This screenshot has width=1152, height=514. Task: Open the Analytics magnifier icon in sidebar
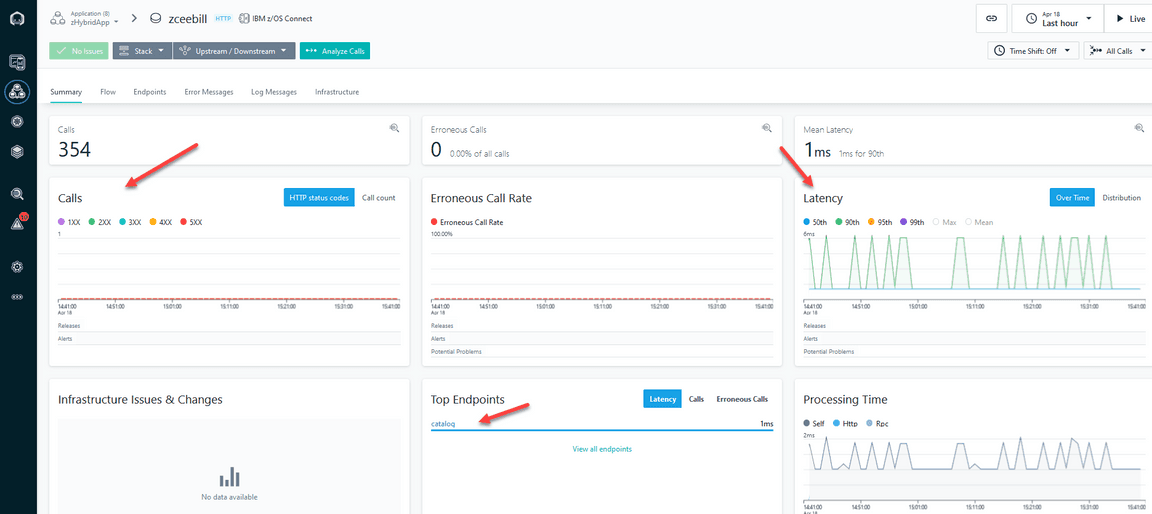(x=18, y=194)
